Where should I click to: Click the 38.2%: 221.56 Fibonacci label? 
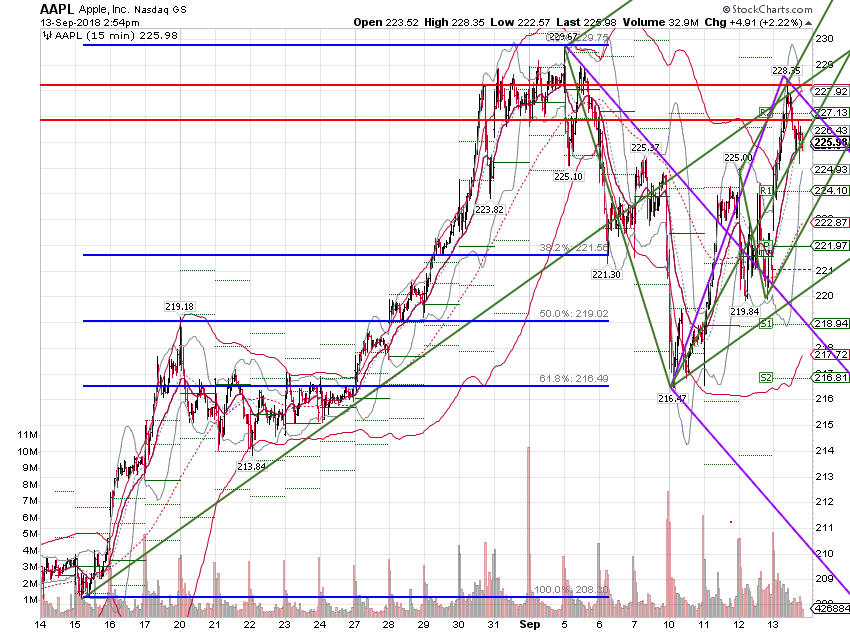[574, 248]
